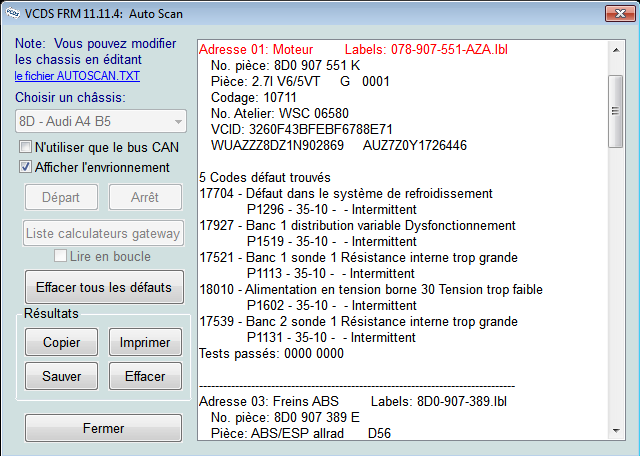The image size is (640, 456).
Task: Click fault 17539 Banc 2 sonde 1 line
Action: pyautogui.click(x=358, y=321)
